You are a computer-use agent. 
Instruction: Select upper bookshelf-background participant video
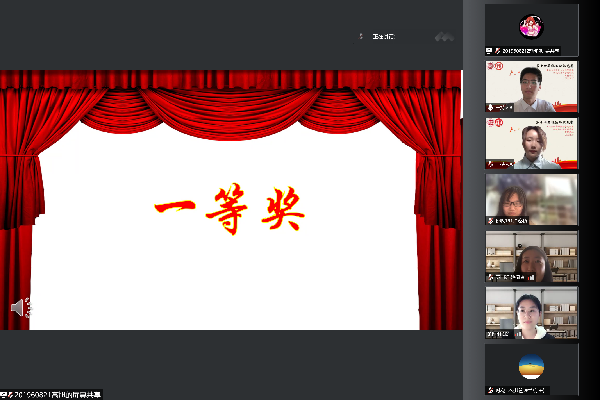coord(531,255)
